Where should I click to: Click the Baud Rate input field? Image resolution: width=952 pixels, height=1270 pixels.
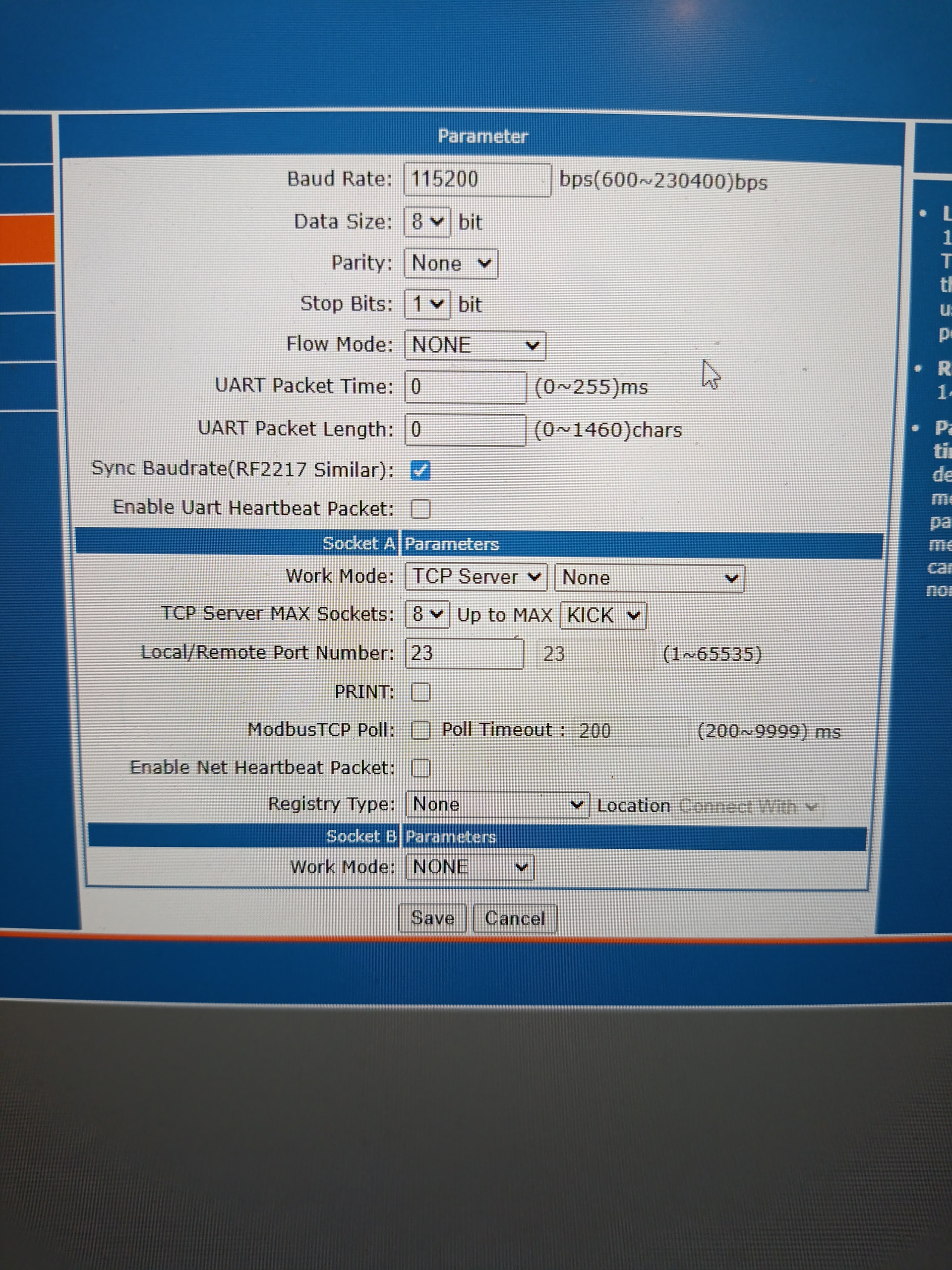(x=477, y=180)
